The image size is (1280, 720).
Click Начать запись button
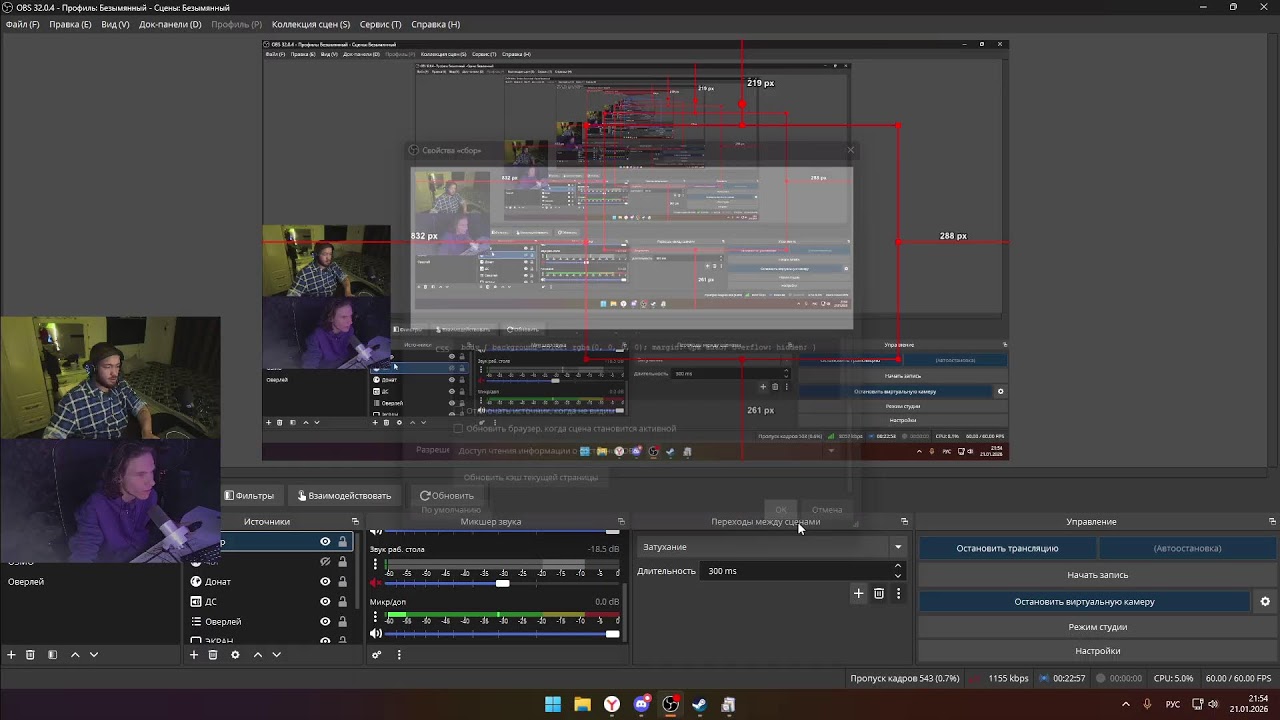1097,575
